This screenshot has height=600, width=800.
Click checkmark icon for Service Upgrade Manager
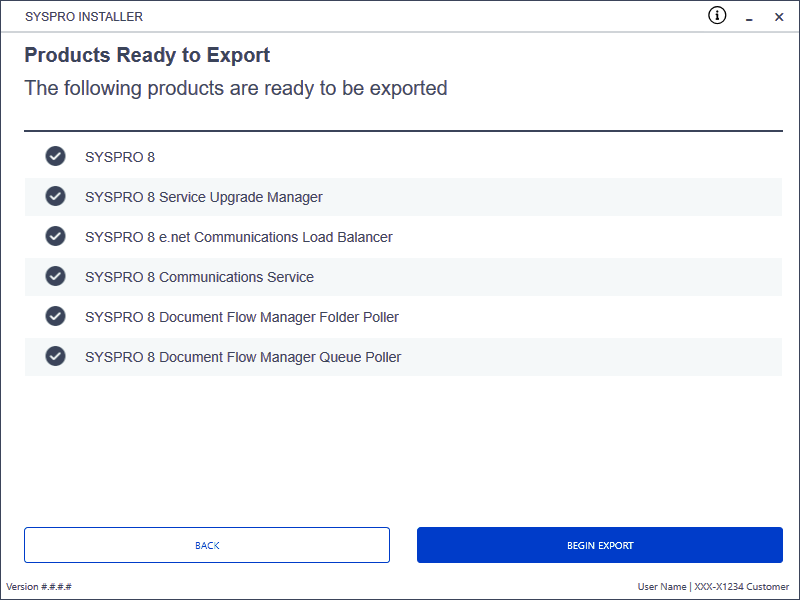tap(55, 196)
